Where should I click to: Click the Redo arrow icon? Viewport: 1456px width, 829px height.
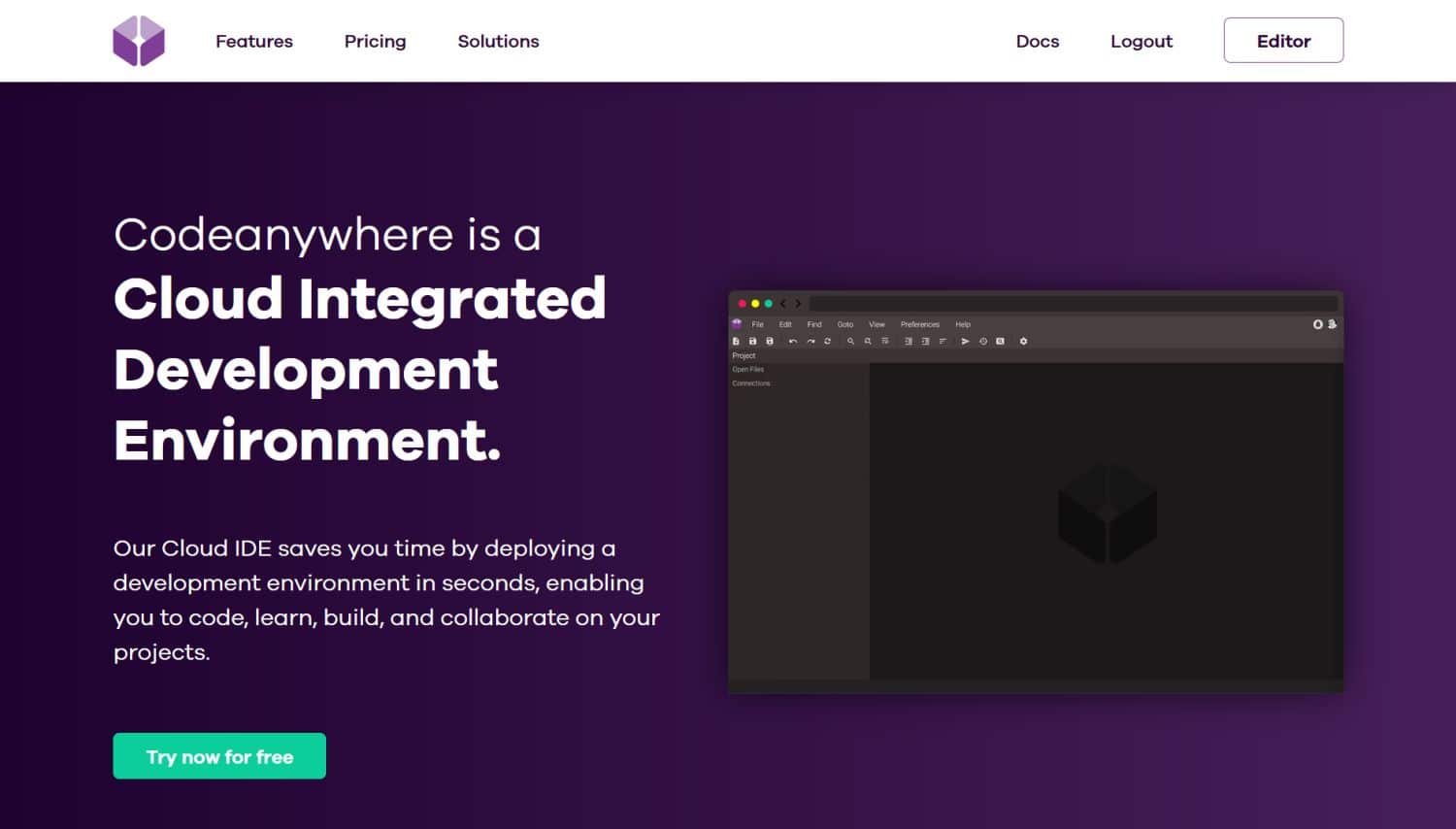click(x=811, y=341)
